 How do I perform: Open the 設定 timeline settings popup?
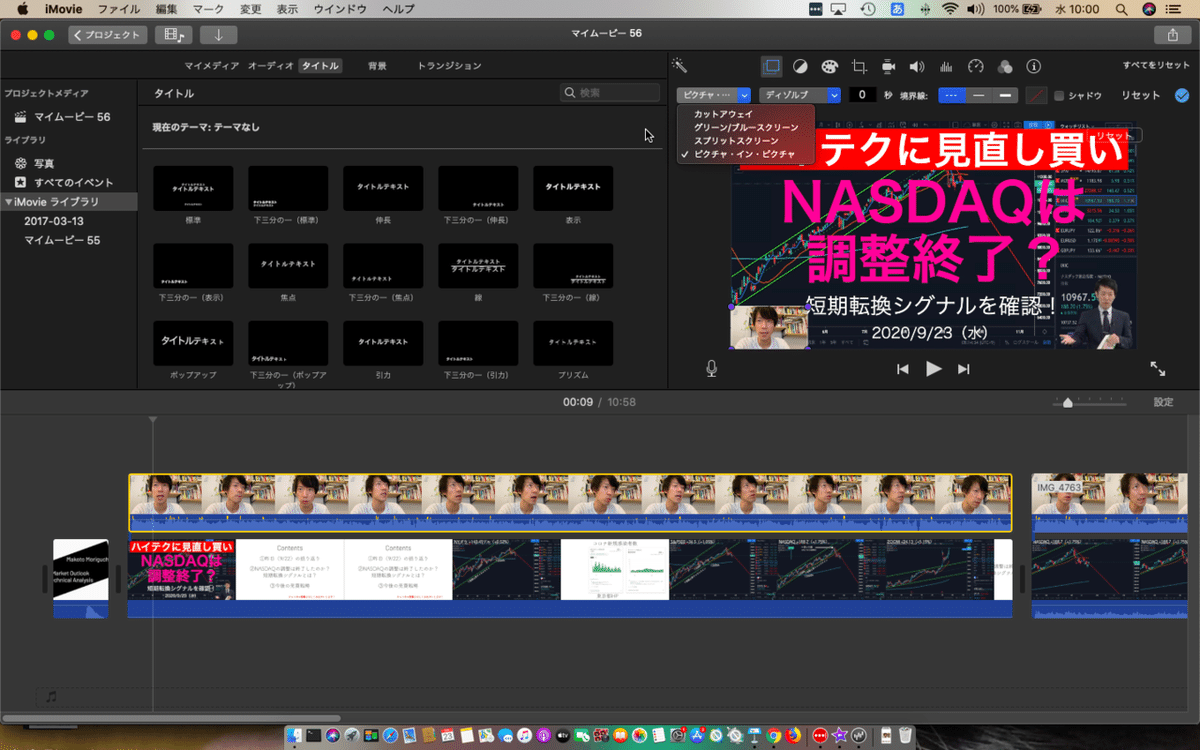click(1163, 402)
